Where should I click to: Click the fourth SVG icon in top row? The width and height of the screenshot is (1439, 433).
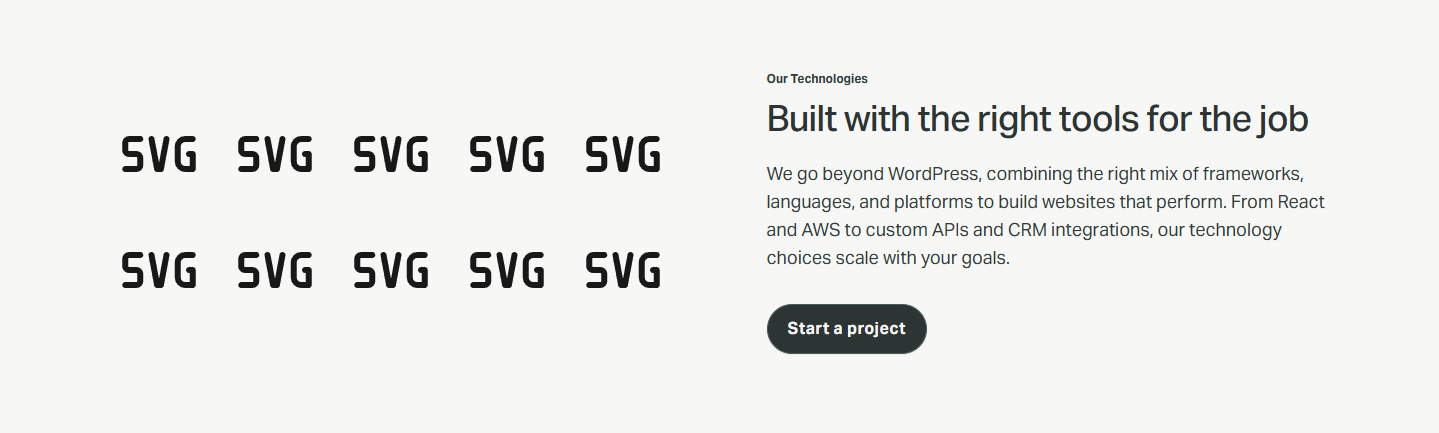[x=507, y=155]
